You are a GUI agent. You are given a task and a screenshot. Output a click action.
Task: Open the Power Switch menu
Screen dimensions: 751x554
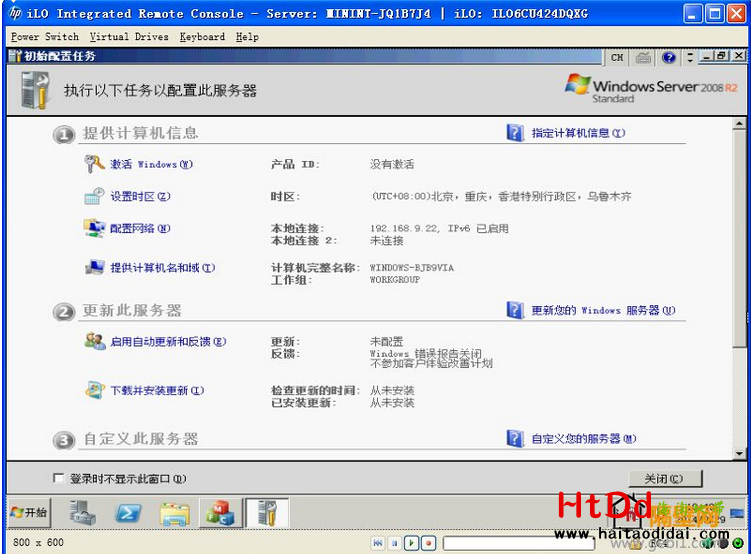[45, 37]
